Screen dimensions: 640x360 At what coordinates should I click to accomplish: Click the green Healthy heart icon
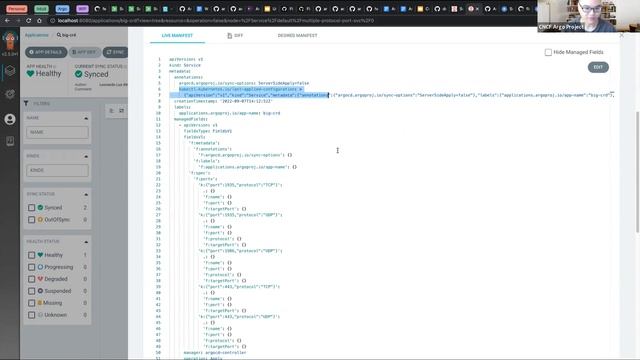tap(30, 74)
